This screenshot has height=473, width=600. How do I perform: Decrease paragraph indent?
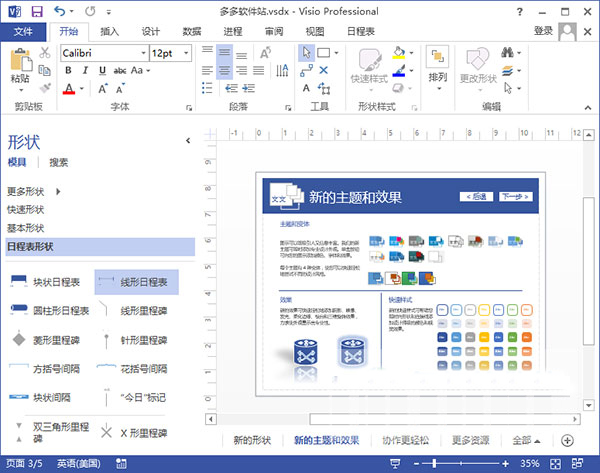pos(231,88)
